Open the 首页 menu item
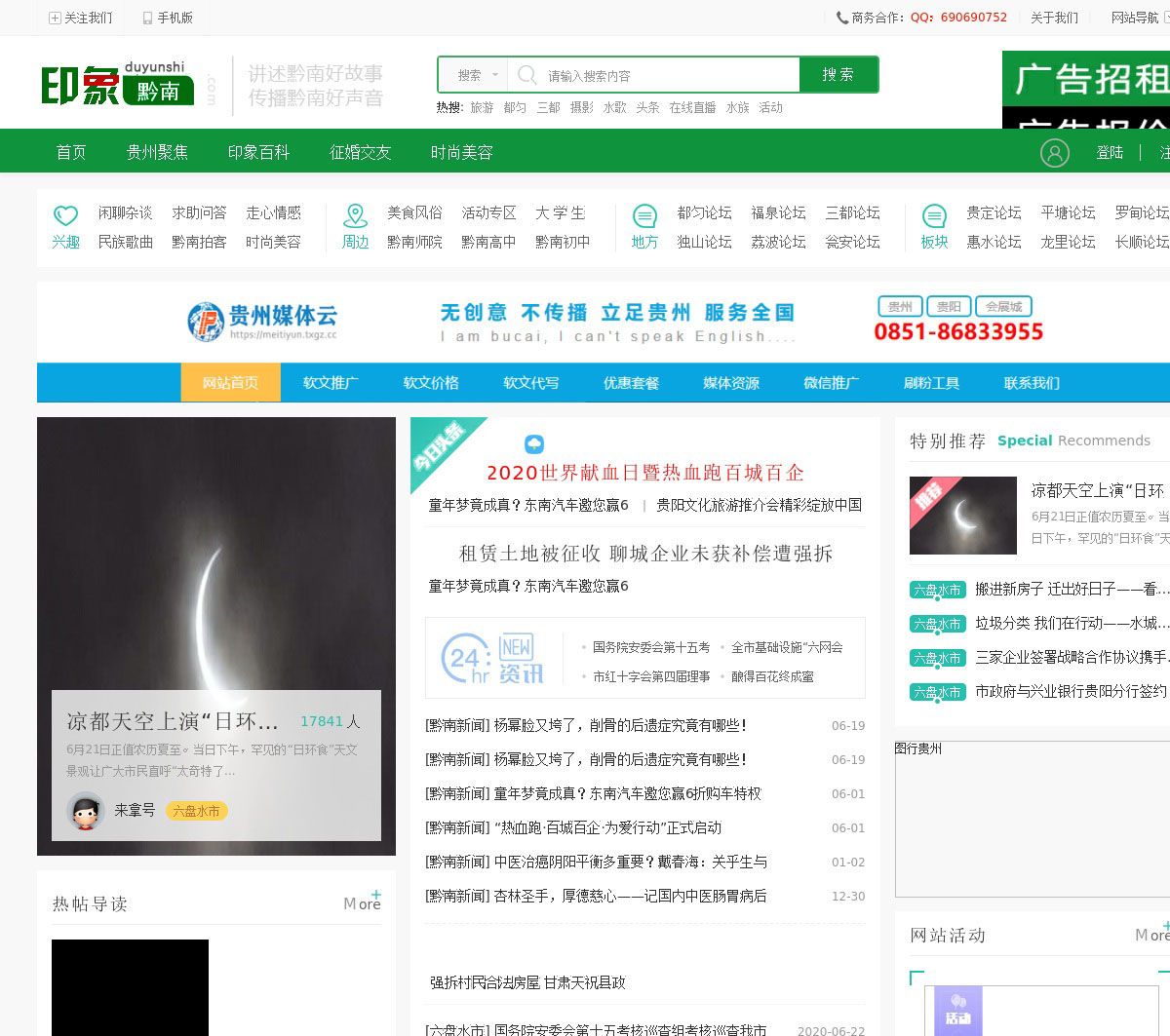Screen dimensions: 1170x1036 [71, 152]
